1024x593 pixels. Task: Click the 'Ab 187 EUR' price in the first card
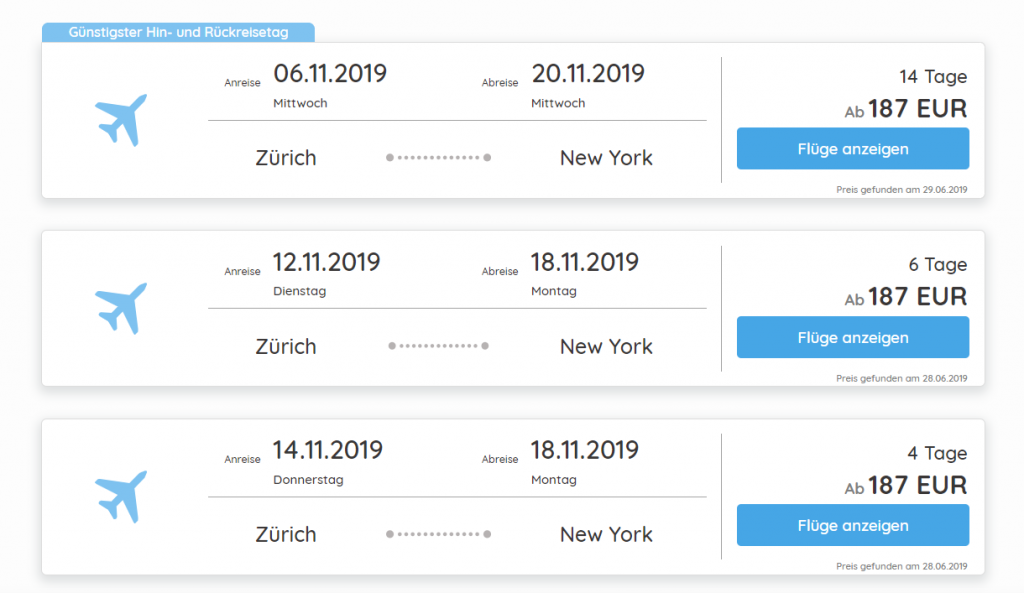(906, 109)
